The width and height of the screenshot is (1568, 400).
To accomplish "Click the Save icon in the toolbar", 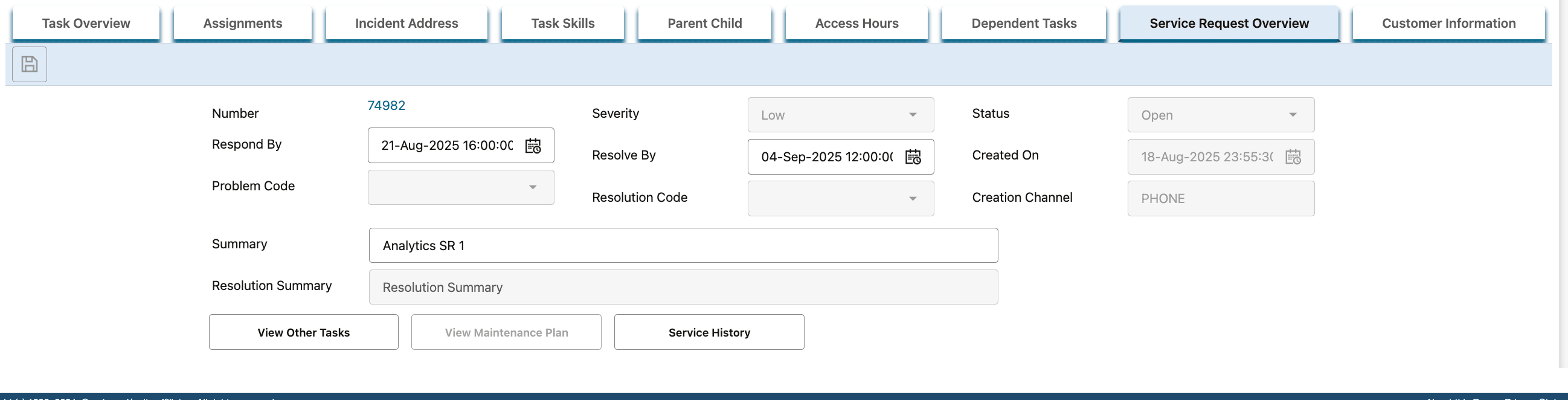I will tap(29, 65).
